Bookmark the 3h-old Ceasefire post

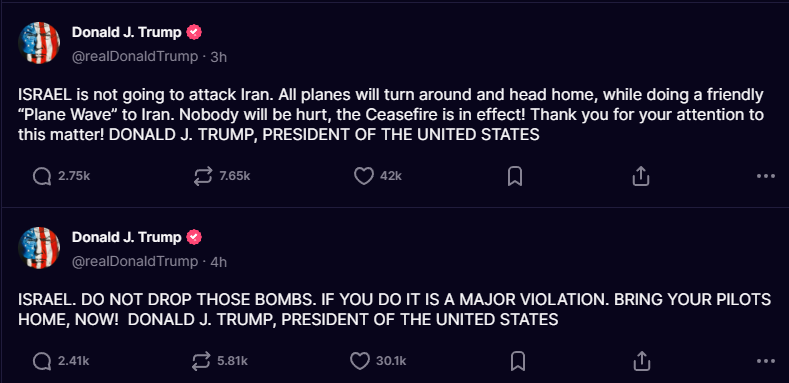click(515, 177)
